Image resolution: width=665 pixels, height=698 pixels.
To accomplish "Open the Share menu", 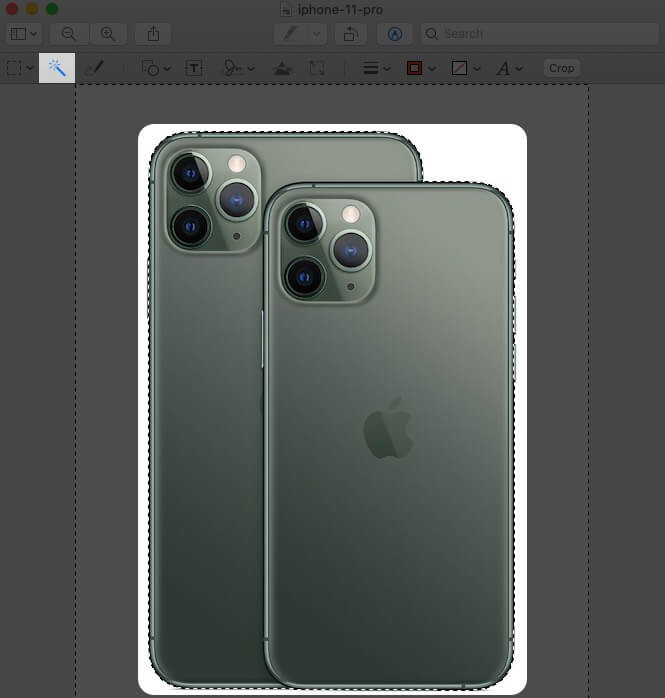I will [x=153, y=34].
